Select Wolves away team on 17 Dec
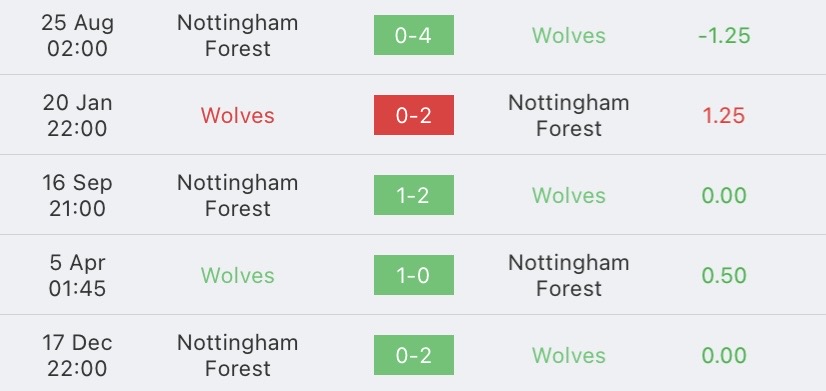Viewport: 826px width, 391px height. tap(568, 356)
